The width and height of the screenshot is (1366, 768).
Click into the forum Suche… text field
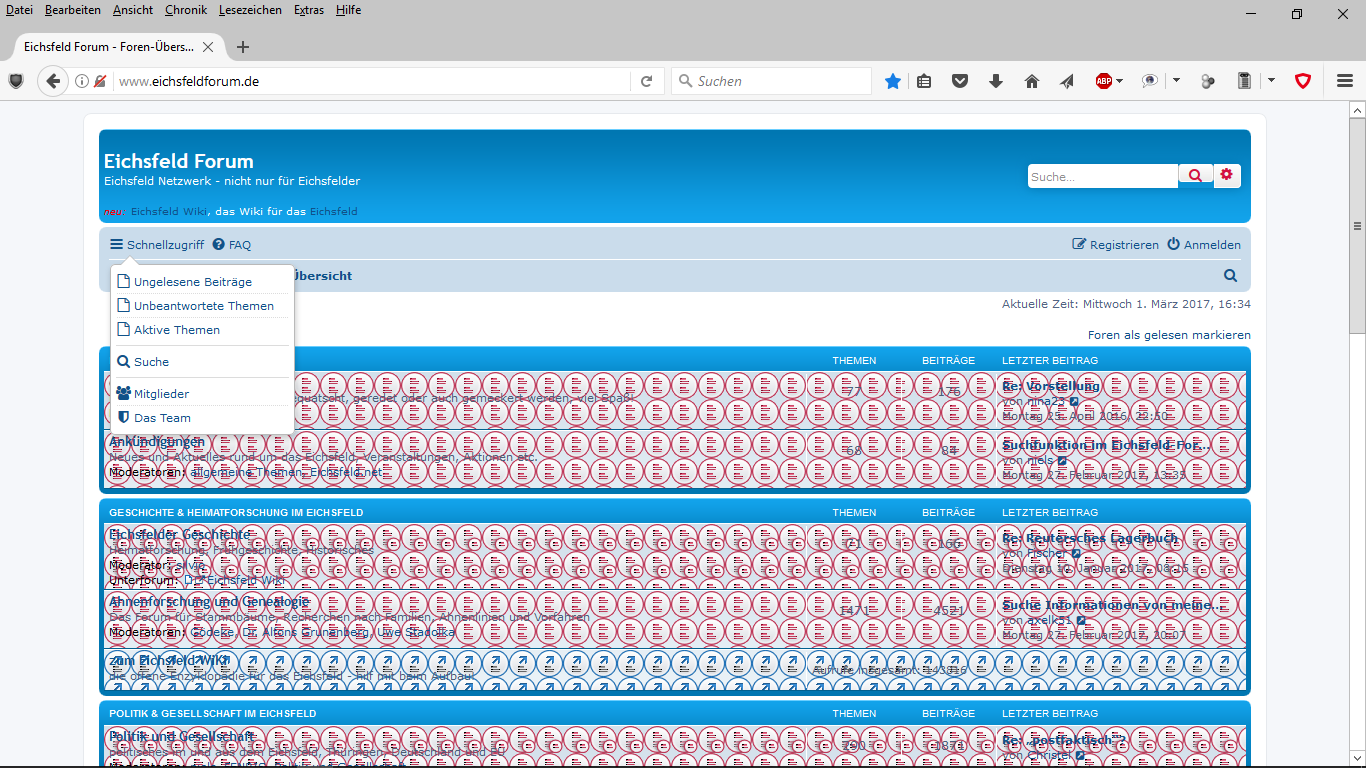[1102, 177]
